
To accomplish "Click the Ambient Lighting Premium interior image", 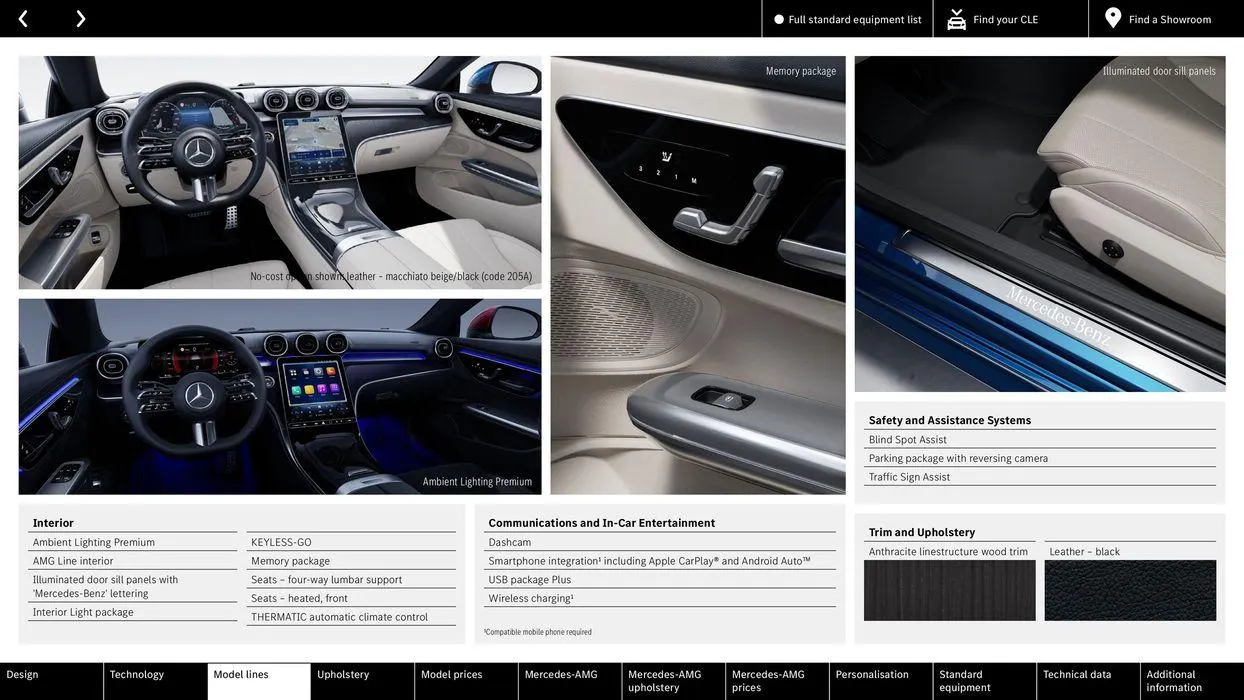I will pyautogui.click(x=280, y=396).
